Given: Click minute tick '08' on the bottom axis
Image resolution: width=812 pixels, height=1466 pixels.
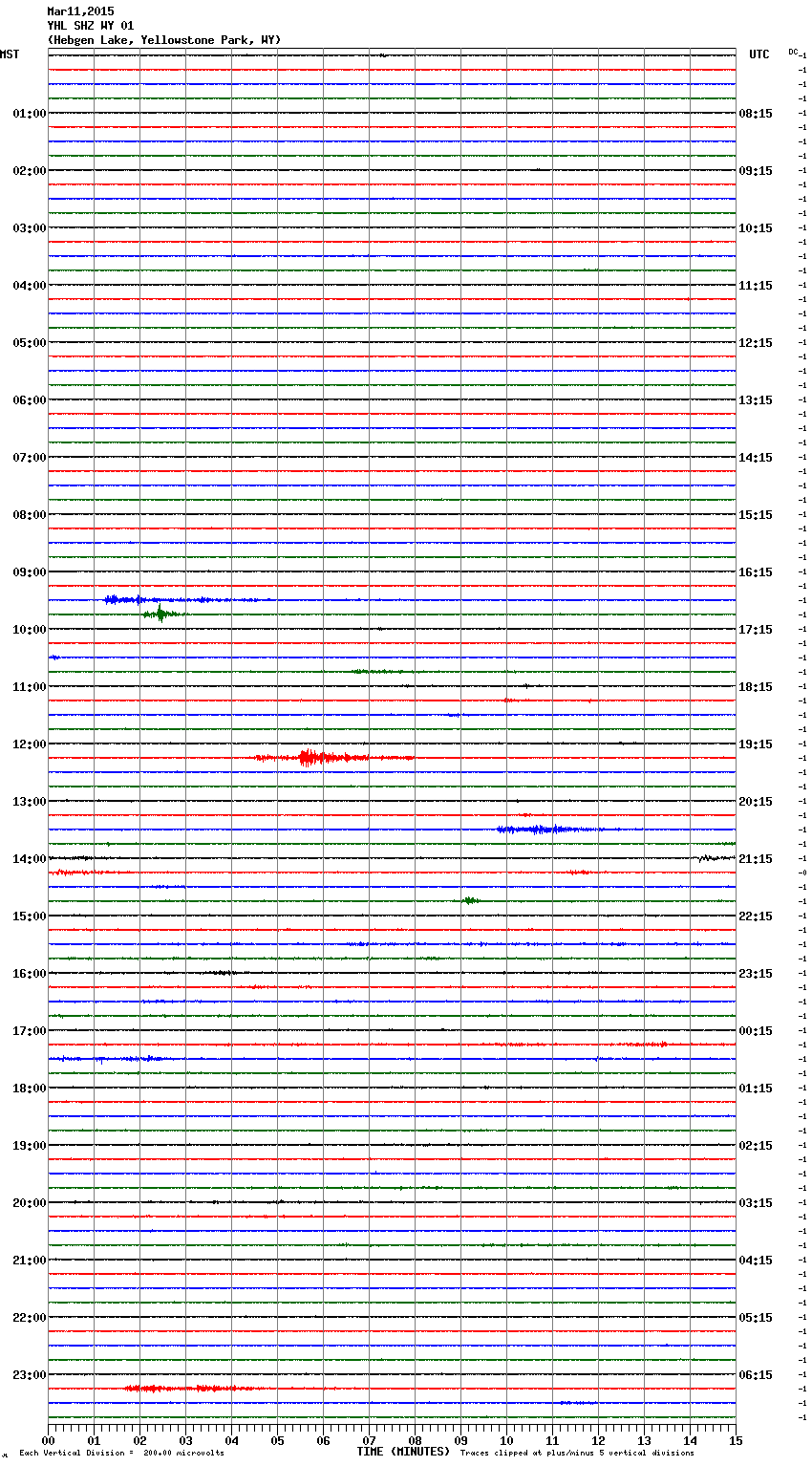Looking at the screenshot, I should click(415, 1440).
